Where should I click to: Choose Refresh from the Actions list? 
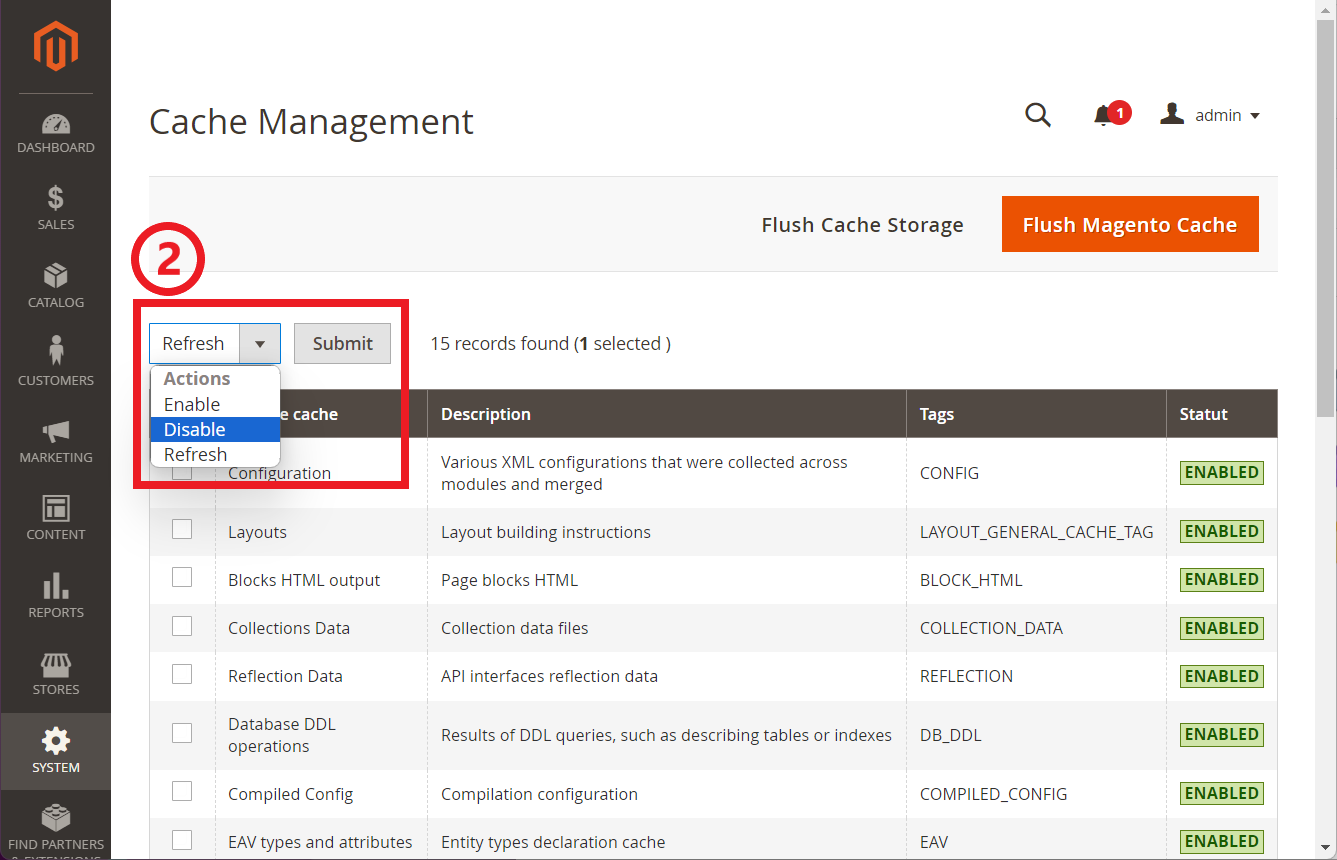pyautogui.click(x=215, y=454)
